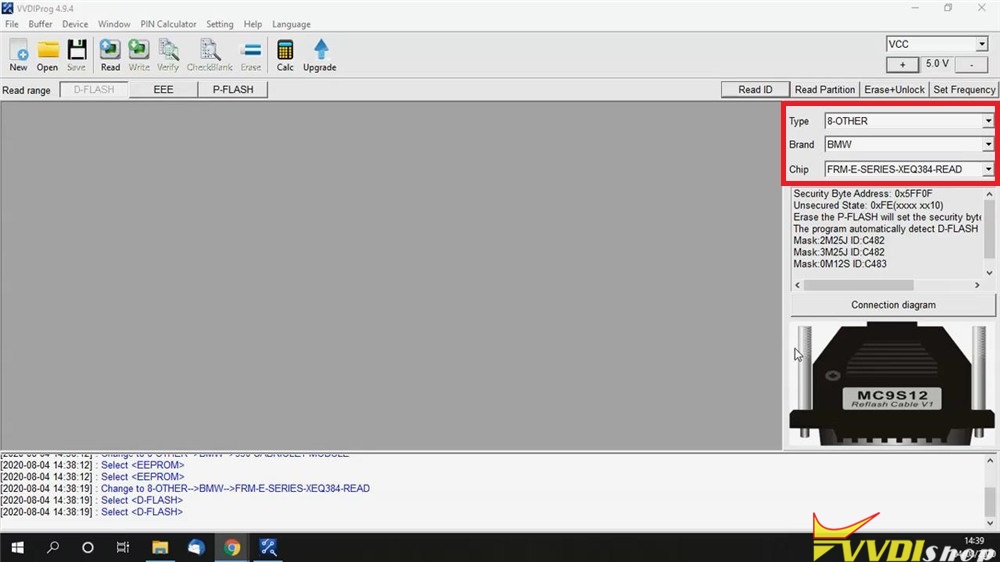
Task: Click the Set Frequency button
Action: point(964,89)
